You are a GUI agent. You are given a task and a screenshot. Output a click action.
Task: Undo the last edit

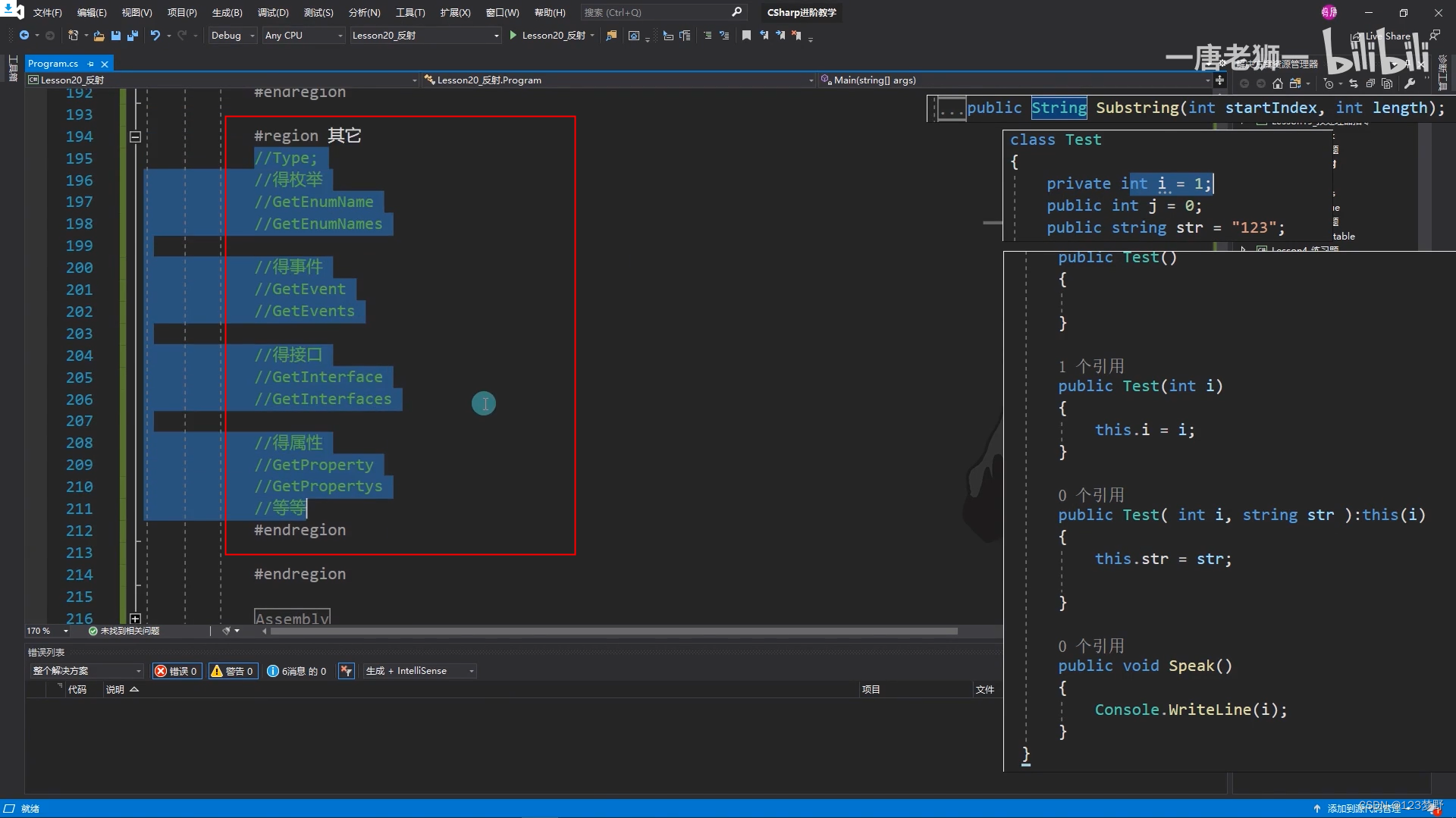click(155, 36)
